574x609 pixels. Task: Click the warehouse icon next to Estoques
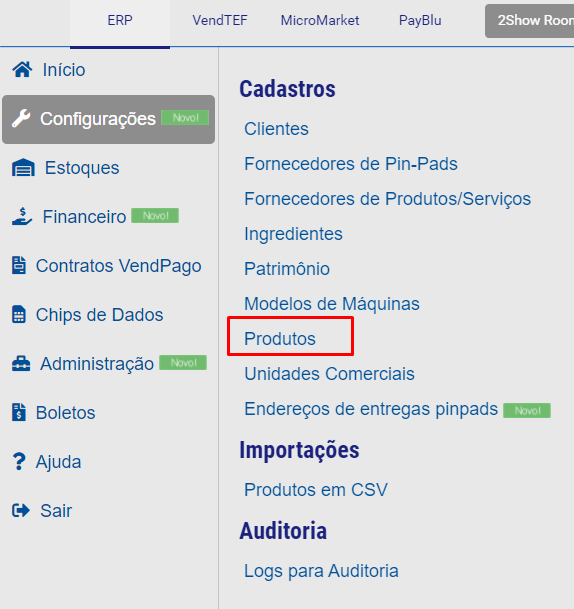click(23, 168)
